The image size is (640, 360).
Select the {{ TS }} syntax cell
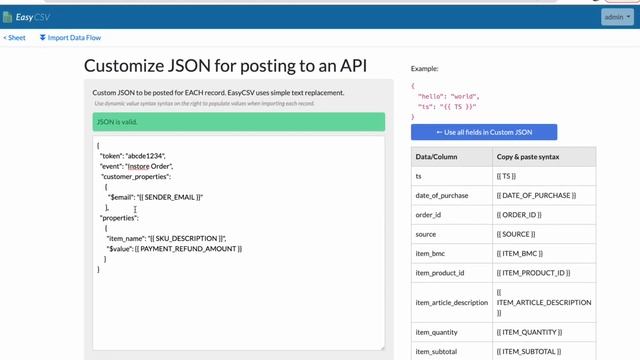[544, 176]
